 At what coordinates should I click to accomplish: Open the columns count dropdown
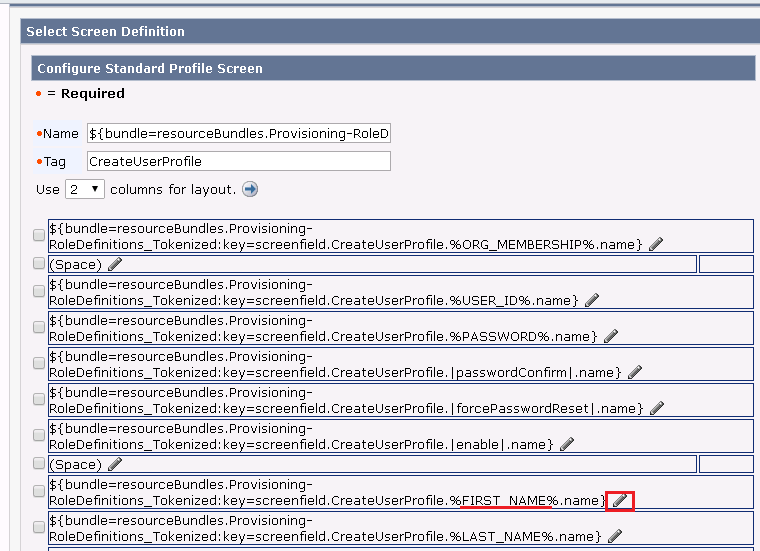pyautogui.click(x=85, y=189)
